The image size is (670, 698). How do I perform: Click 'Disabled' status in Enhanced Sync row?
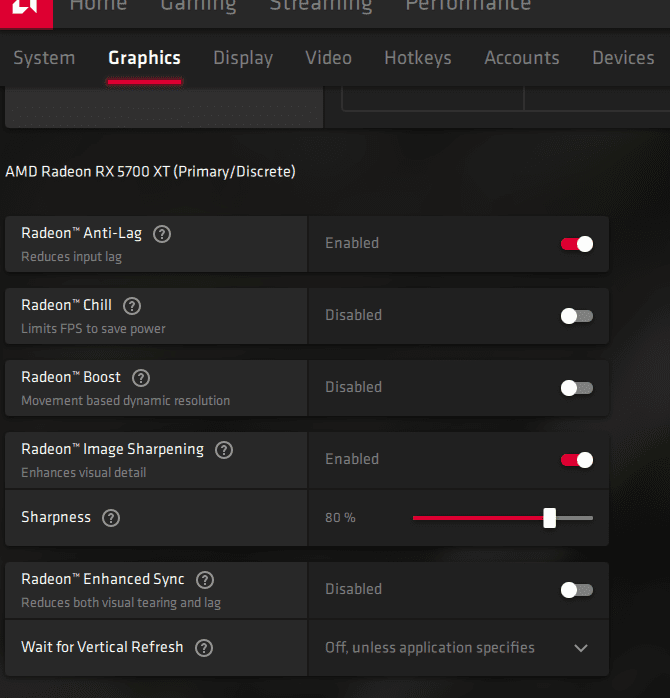[x=353, y=589]
